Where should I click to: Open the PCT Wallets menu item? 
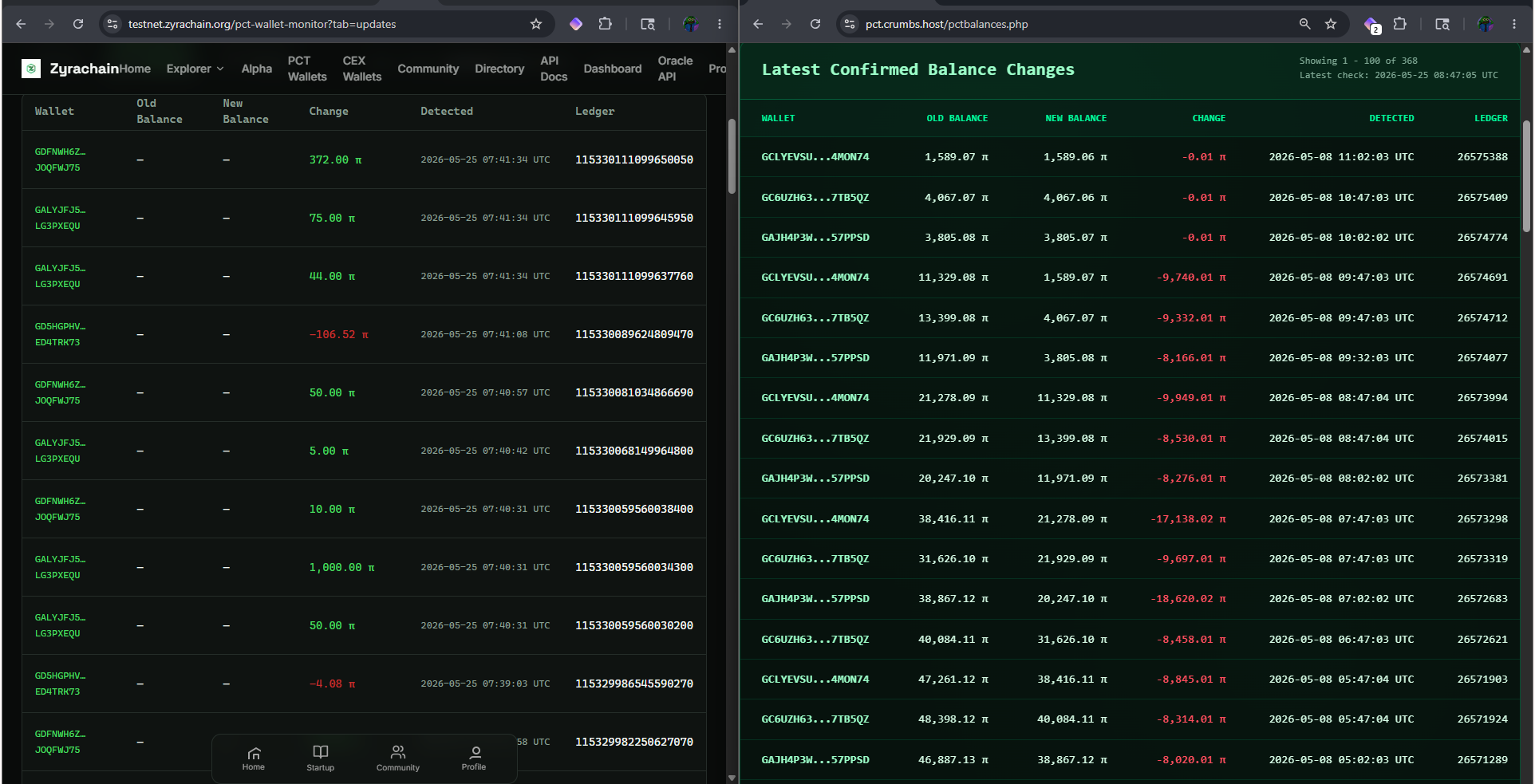coord(307,69)
